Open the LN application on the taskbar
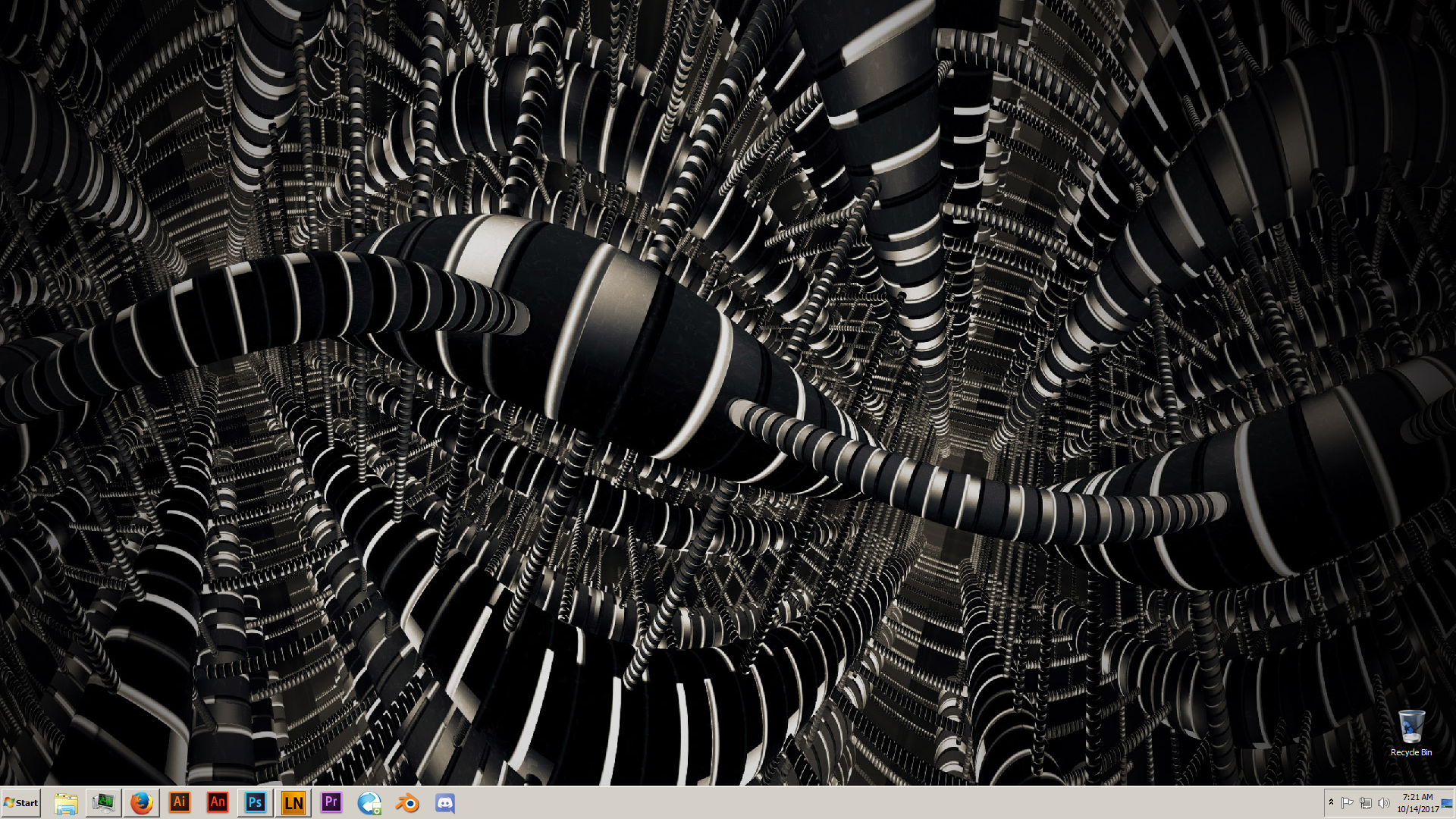 click(x=293, y=802)
